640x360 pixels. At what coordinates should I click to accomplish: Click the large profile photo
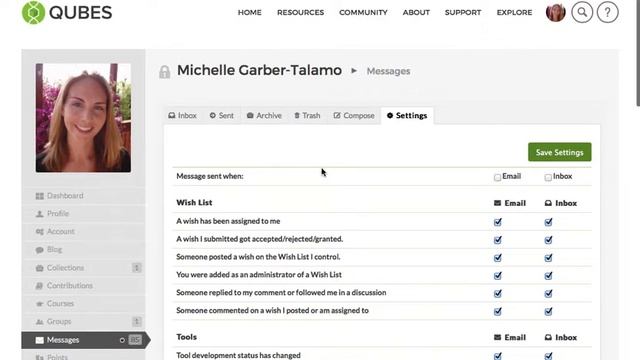83,118
